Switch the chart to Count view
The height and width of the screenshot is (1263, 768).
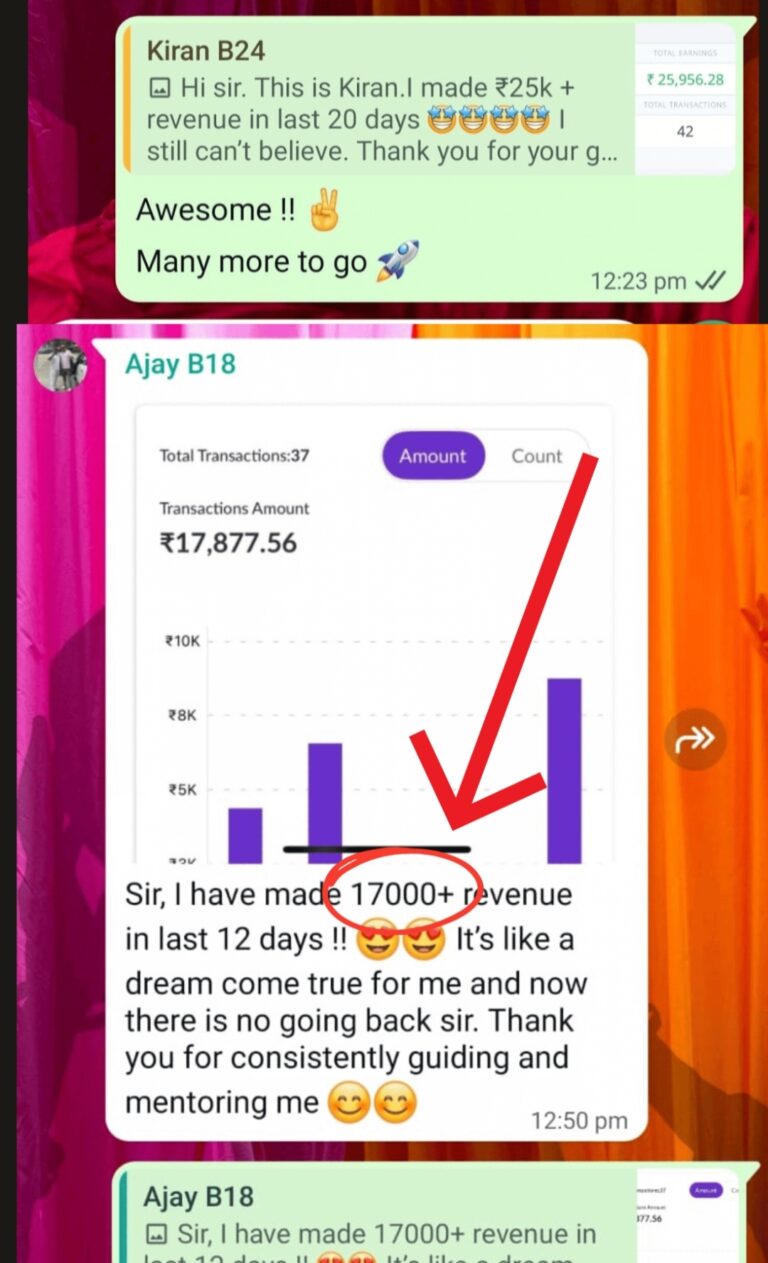pyautogui.click(x=537, y=456)
